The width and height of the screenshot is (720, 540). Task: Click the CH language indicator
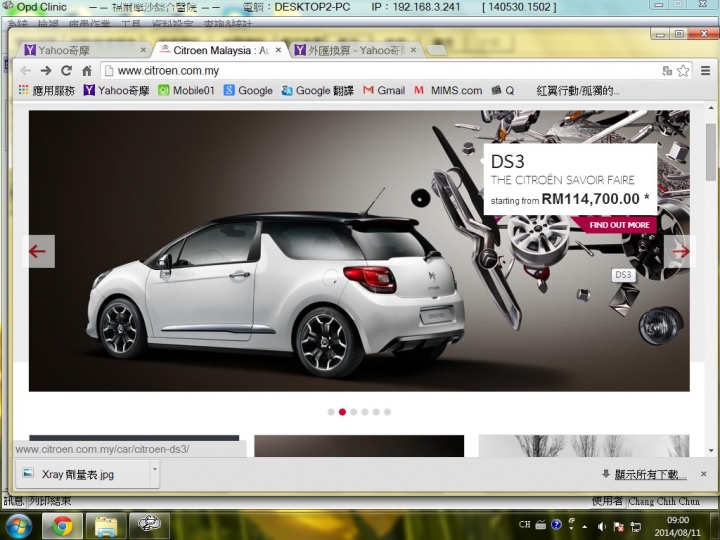[524, 524]
